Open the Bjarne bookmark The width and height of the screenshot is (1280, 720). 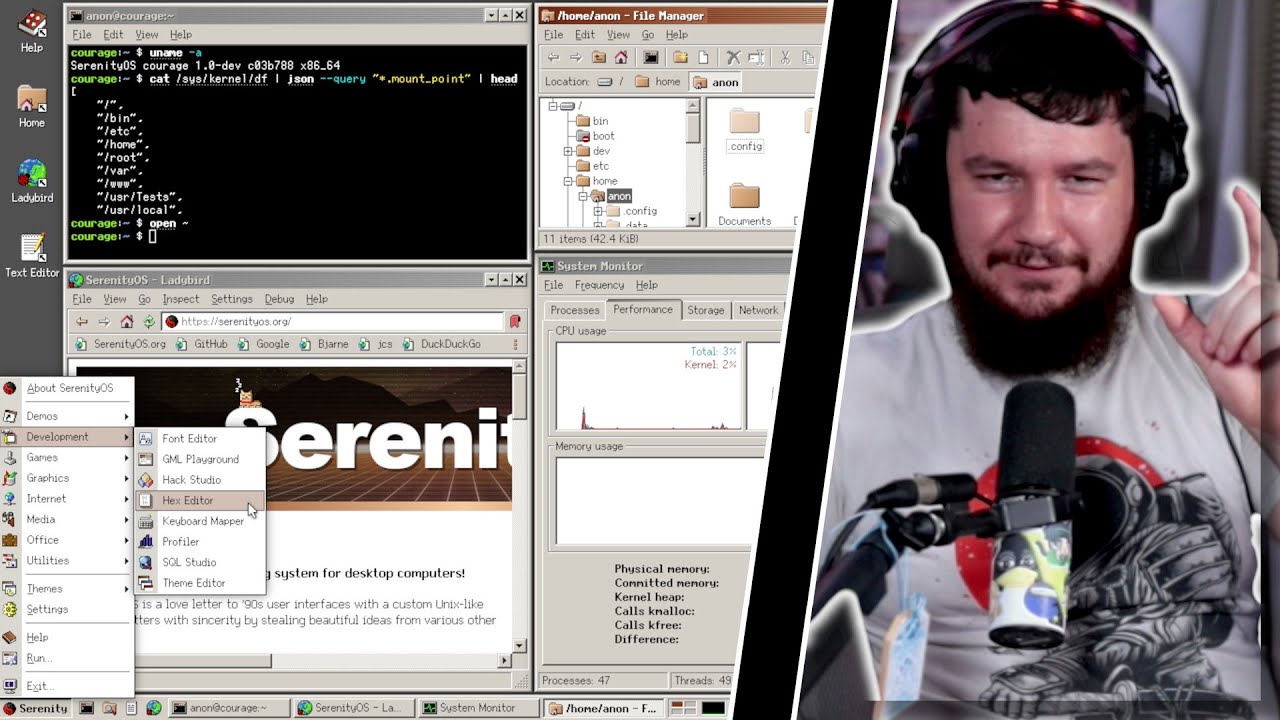coord(323,344)
